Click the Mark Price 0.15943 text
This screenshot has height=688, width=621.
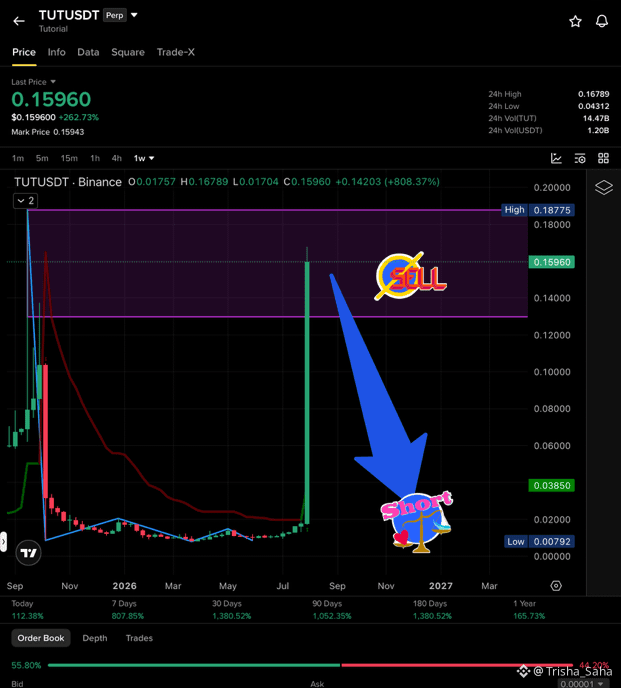47,132
